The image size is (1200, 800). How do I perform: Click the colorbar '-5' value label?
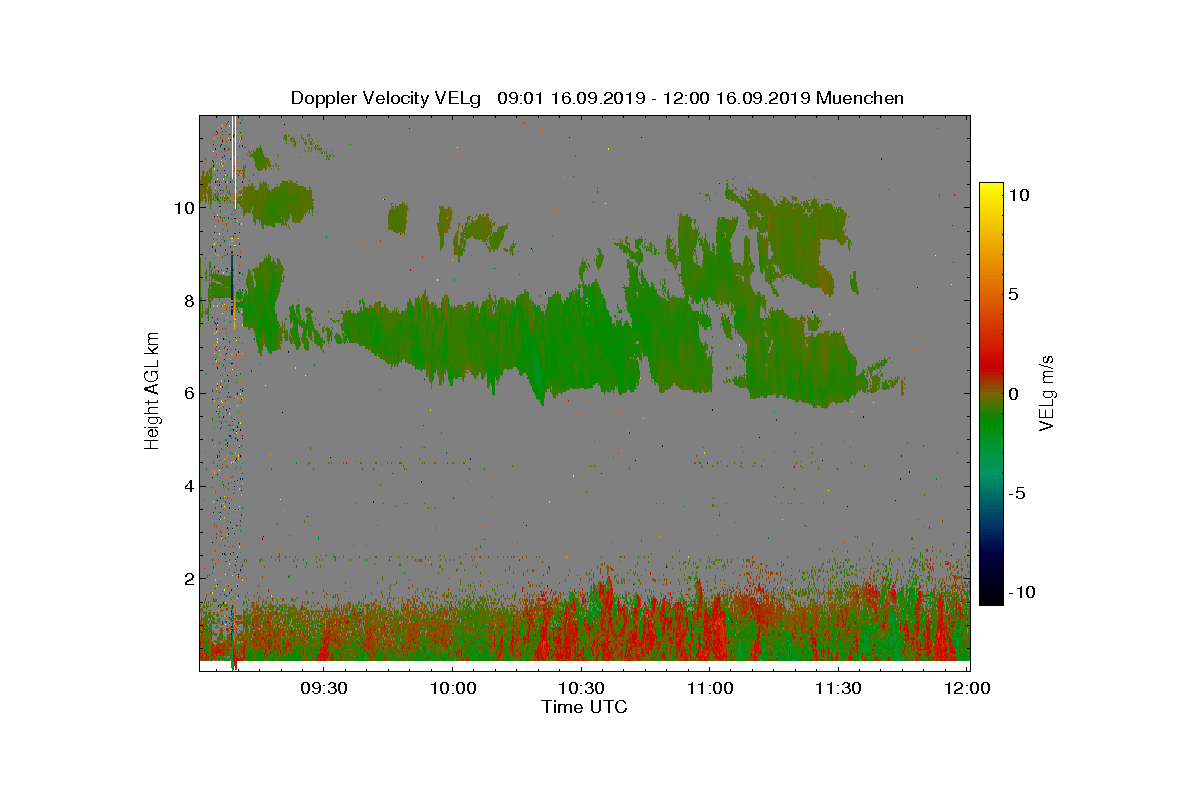1017,493
